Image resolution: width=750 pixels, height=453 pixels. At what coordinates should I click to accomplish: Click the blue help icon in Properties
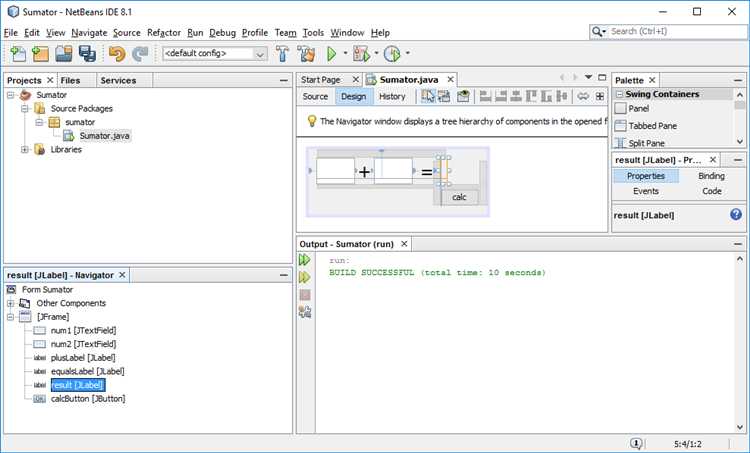(x=736, y=214)
